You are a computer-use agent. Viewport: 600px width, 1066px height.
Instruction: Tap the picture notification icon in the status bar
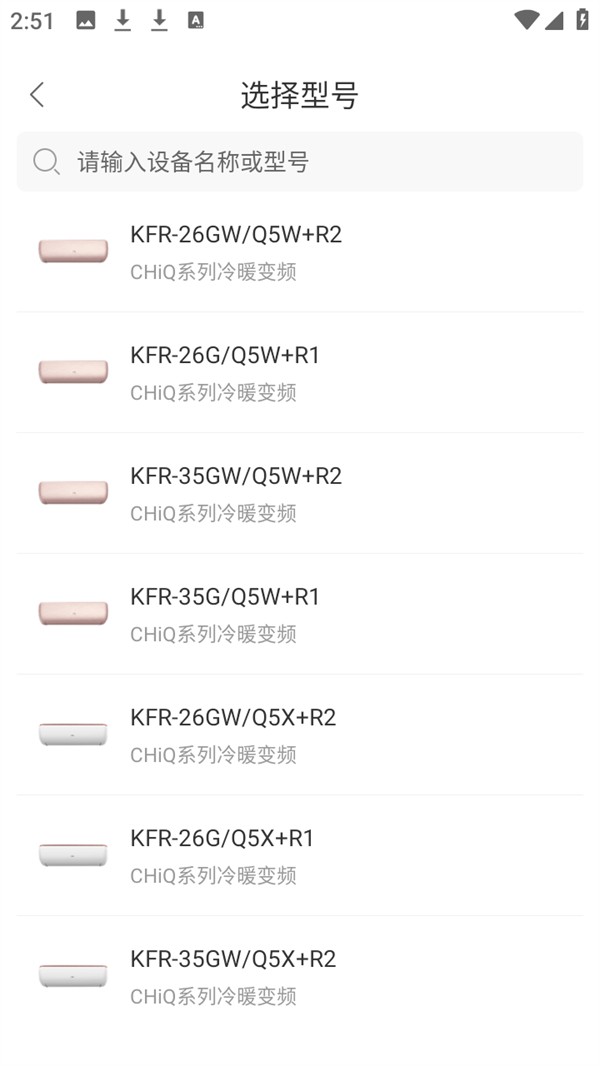tap(84, 19)
